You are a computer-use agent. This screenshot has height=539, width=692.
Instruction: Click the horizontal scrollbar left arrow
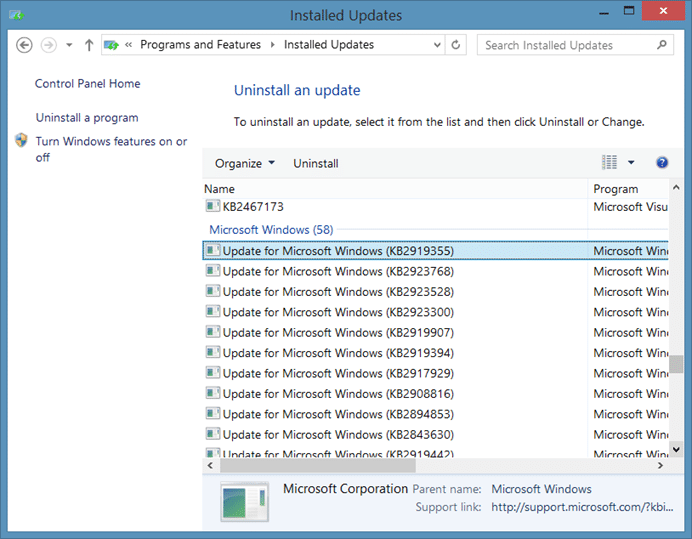click(x=210, y=465)
